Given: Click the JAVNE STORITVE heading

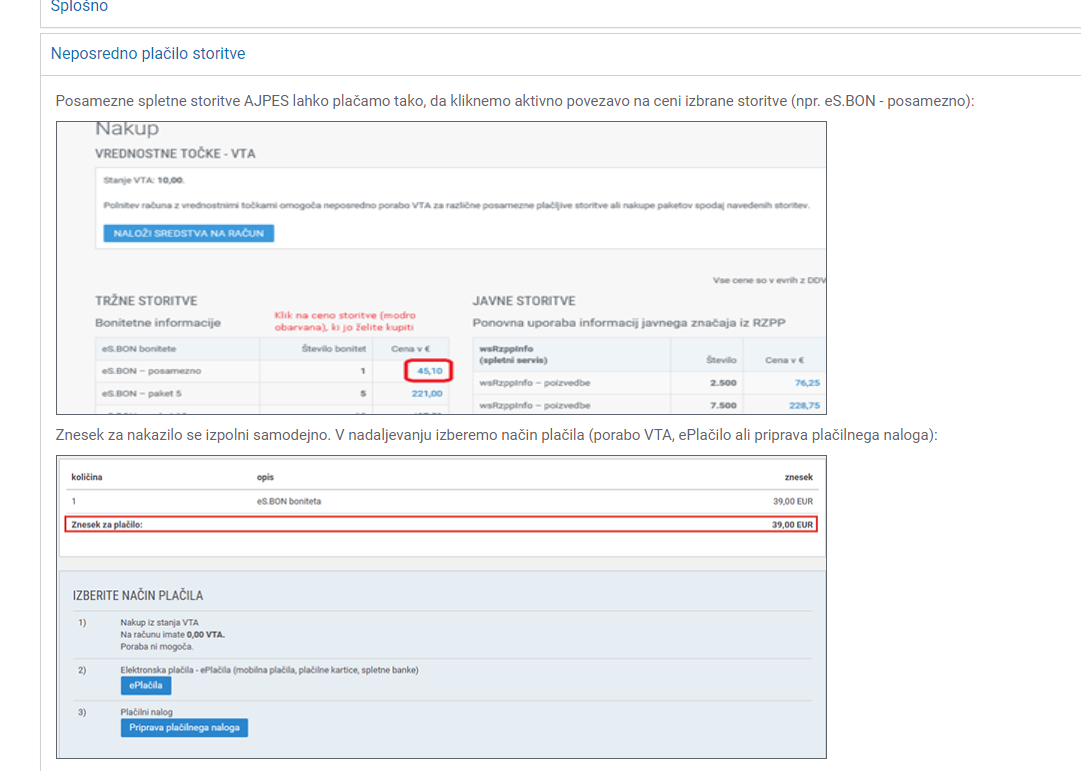Looking at the screenshot, I should click(524, 301).
